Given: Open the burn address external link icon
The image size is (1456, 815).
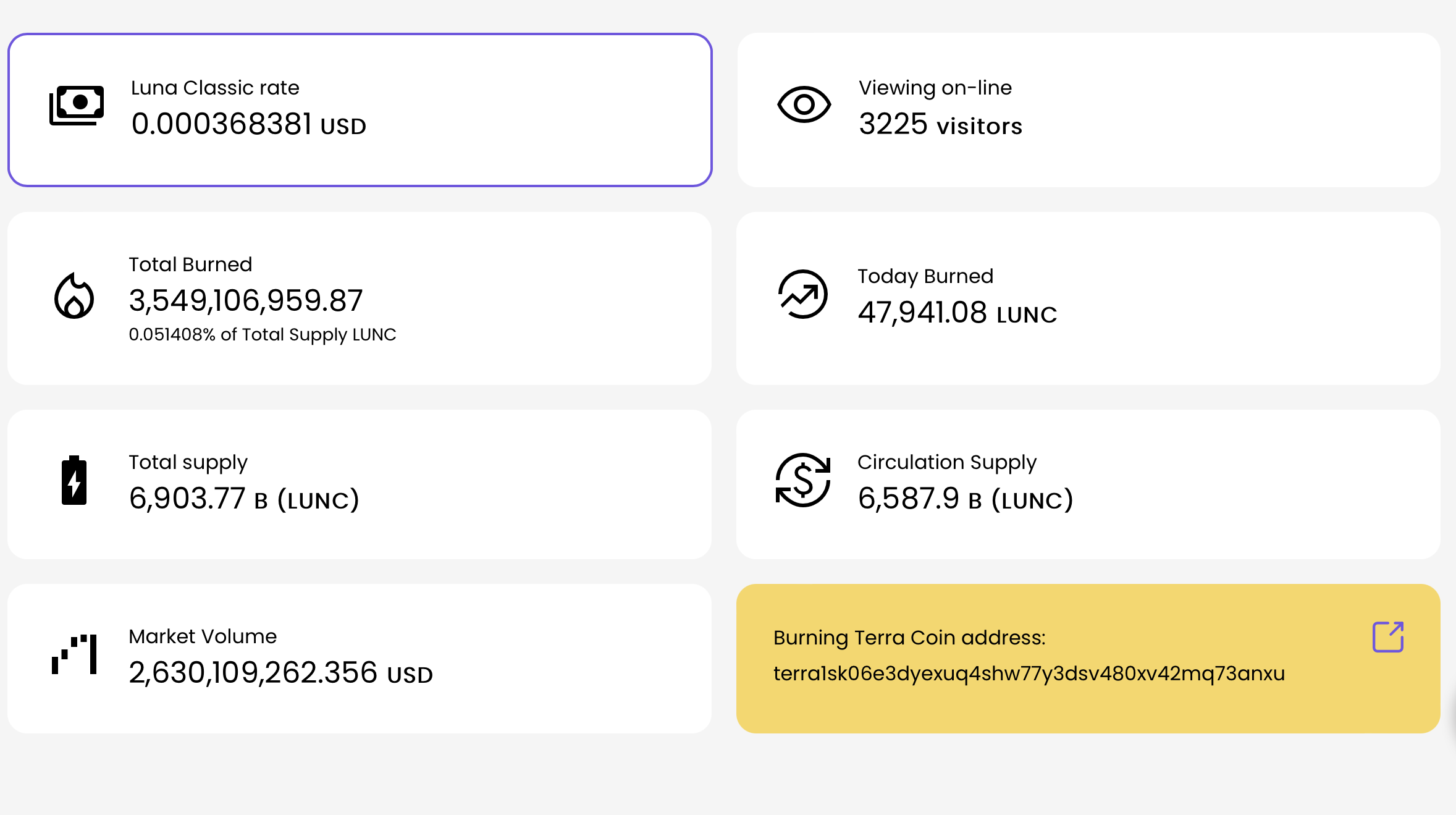Looking at the screenshot, I should tap(1388, 636).
